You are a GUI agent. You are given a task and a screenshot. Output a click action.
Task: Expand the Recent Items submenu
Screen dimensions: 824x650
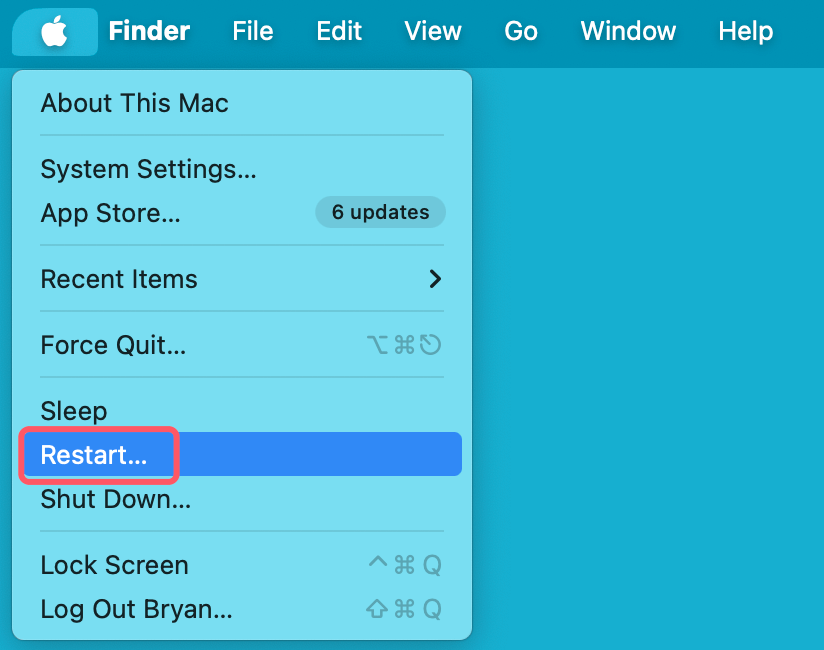click(x=118, y=279)
